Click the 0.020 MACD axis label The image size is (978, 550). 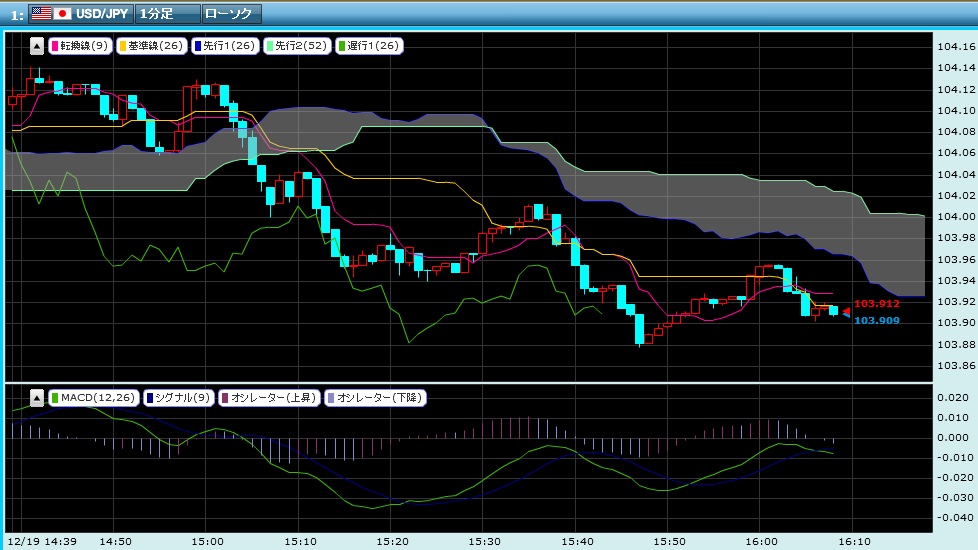(953, 398)
